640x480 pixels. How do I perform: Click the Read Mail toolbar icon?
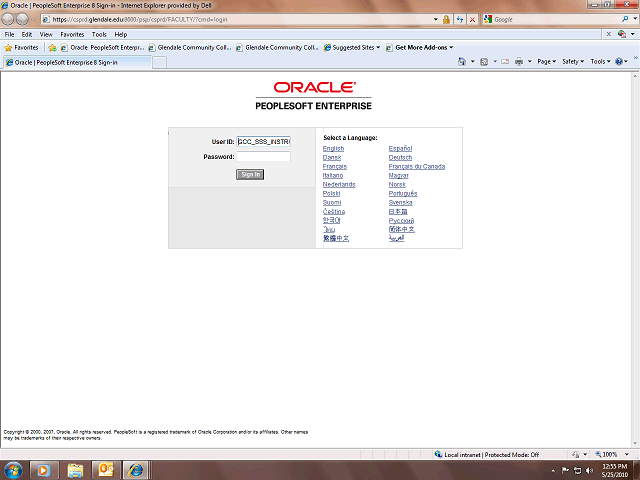tap(505, 62)
